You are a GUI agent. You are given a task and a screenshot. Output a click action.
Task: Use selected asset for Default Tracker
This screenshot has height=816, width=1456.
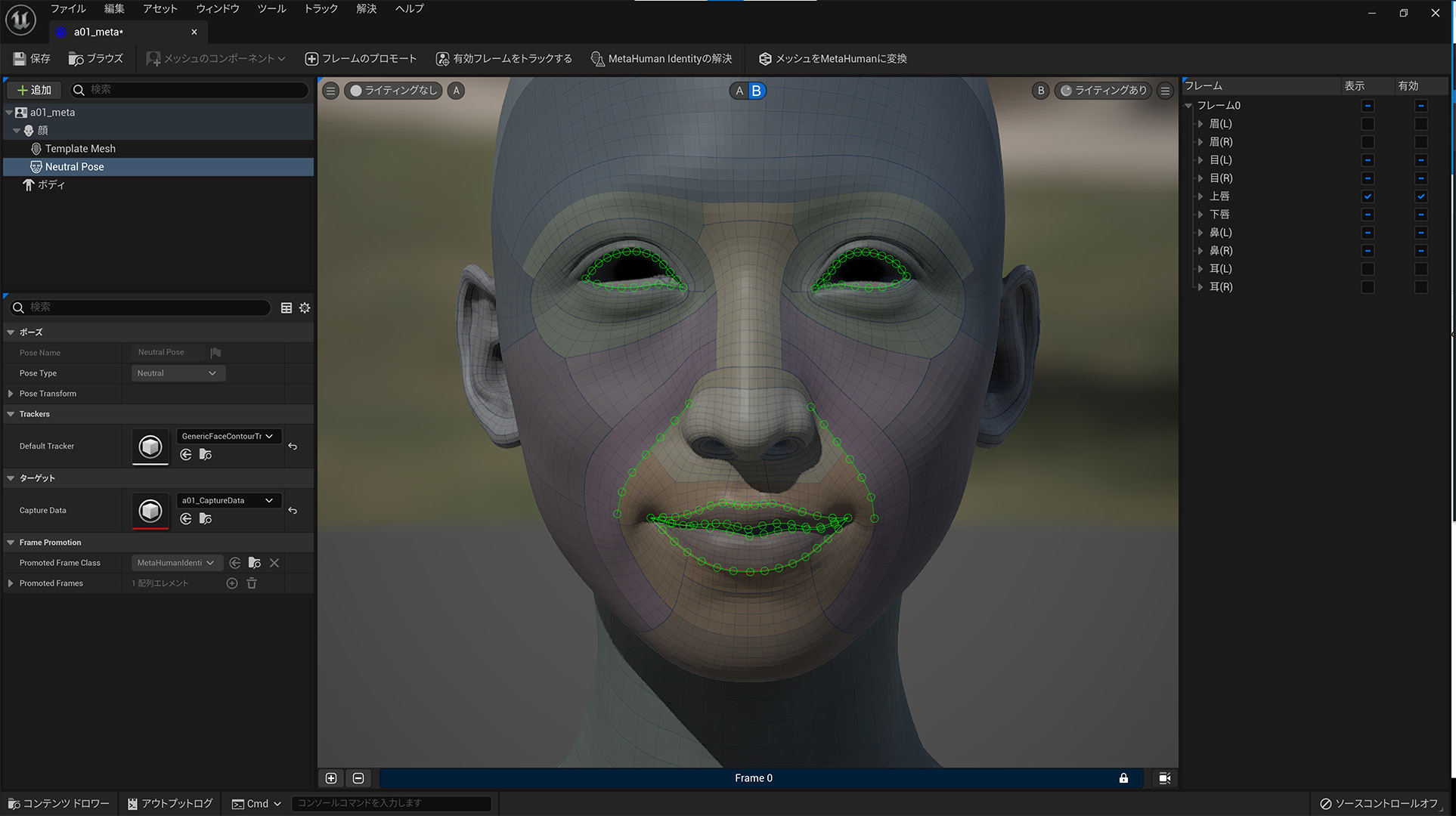(186, 455)
